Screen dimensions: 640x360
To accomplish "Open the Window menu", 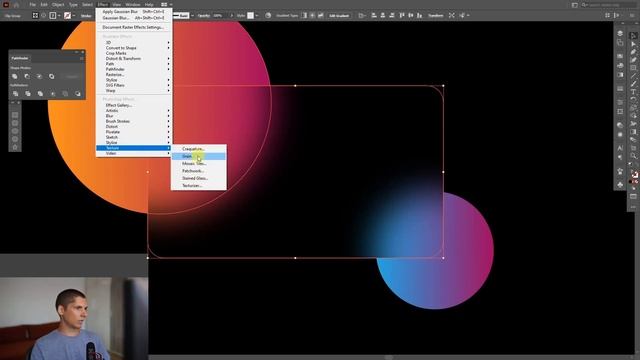I will pyautogui.click(x=133, y=4).
